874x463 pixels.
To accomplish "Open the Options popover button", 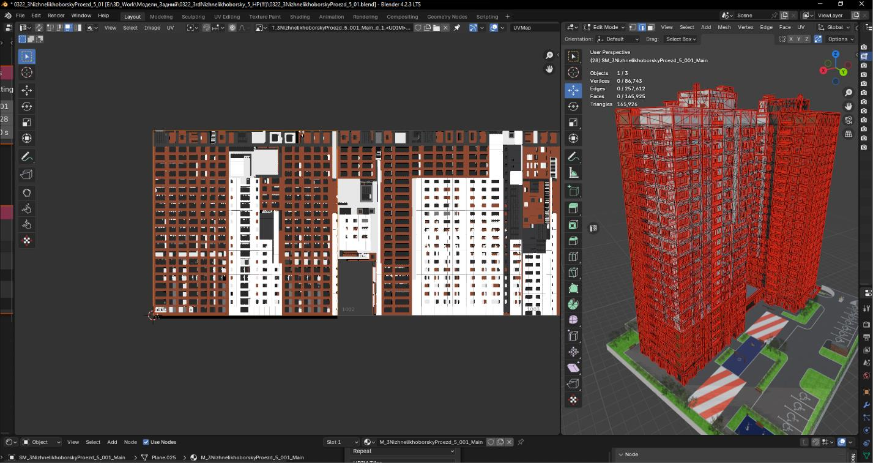I will click(840, 39).
